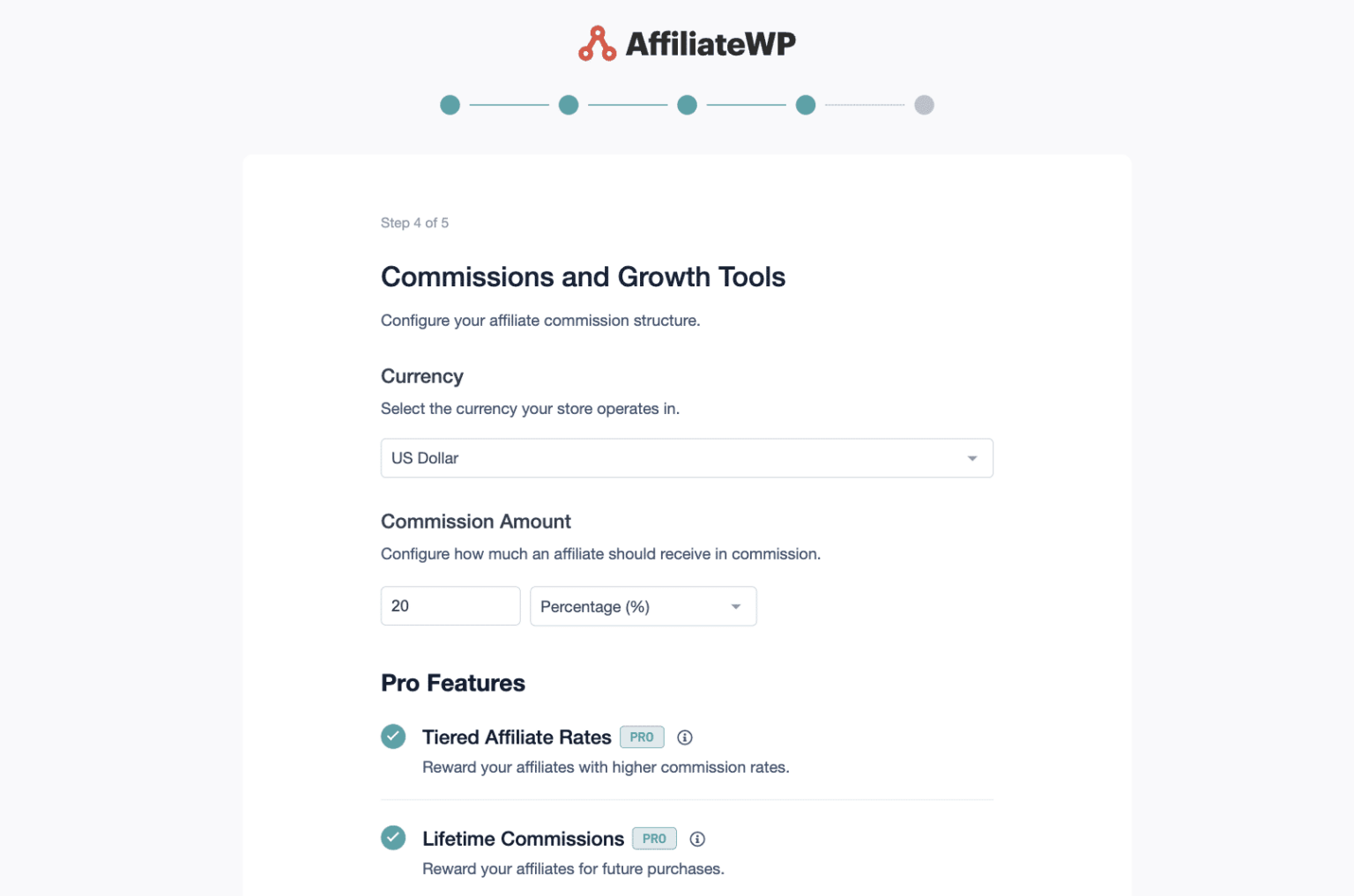Click the AffiliateWP logo icon

(596, 41)
